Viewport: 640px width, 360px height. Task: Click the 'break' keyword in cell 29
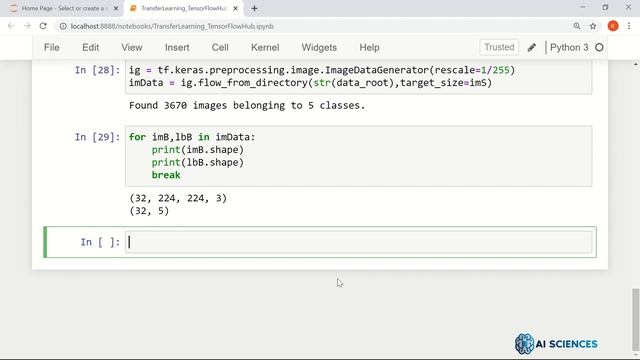pos(166,175)
